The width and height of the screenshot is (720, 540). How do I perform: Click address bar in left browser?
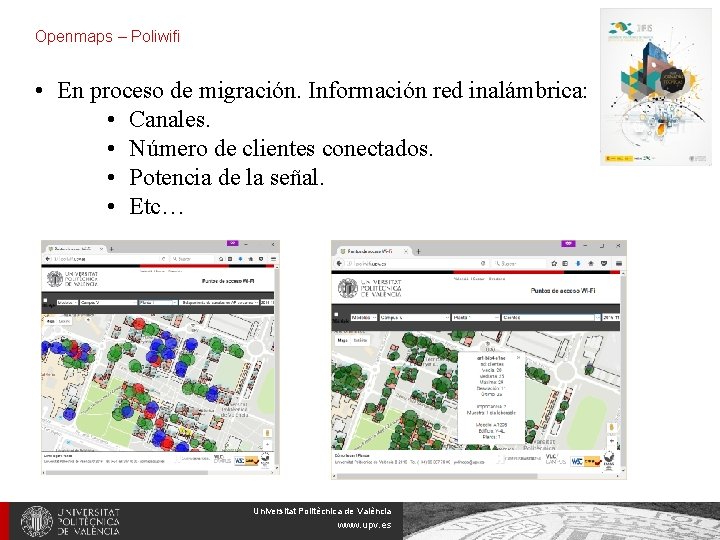point(110,259)
